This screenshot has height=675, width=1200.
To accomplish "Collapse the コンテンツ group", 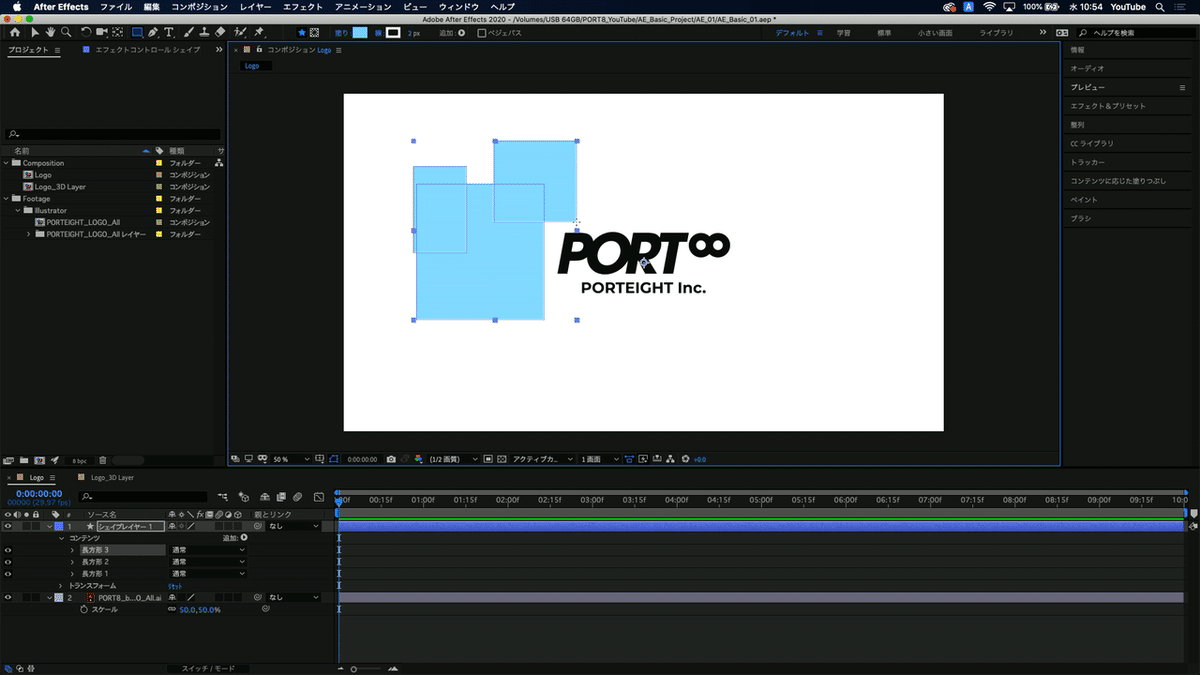I will click(61, 538).
